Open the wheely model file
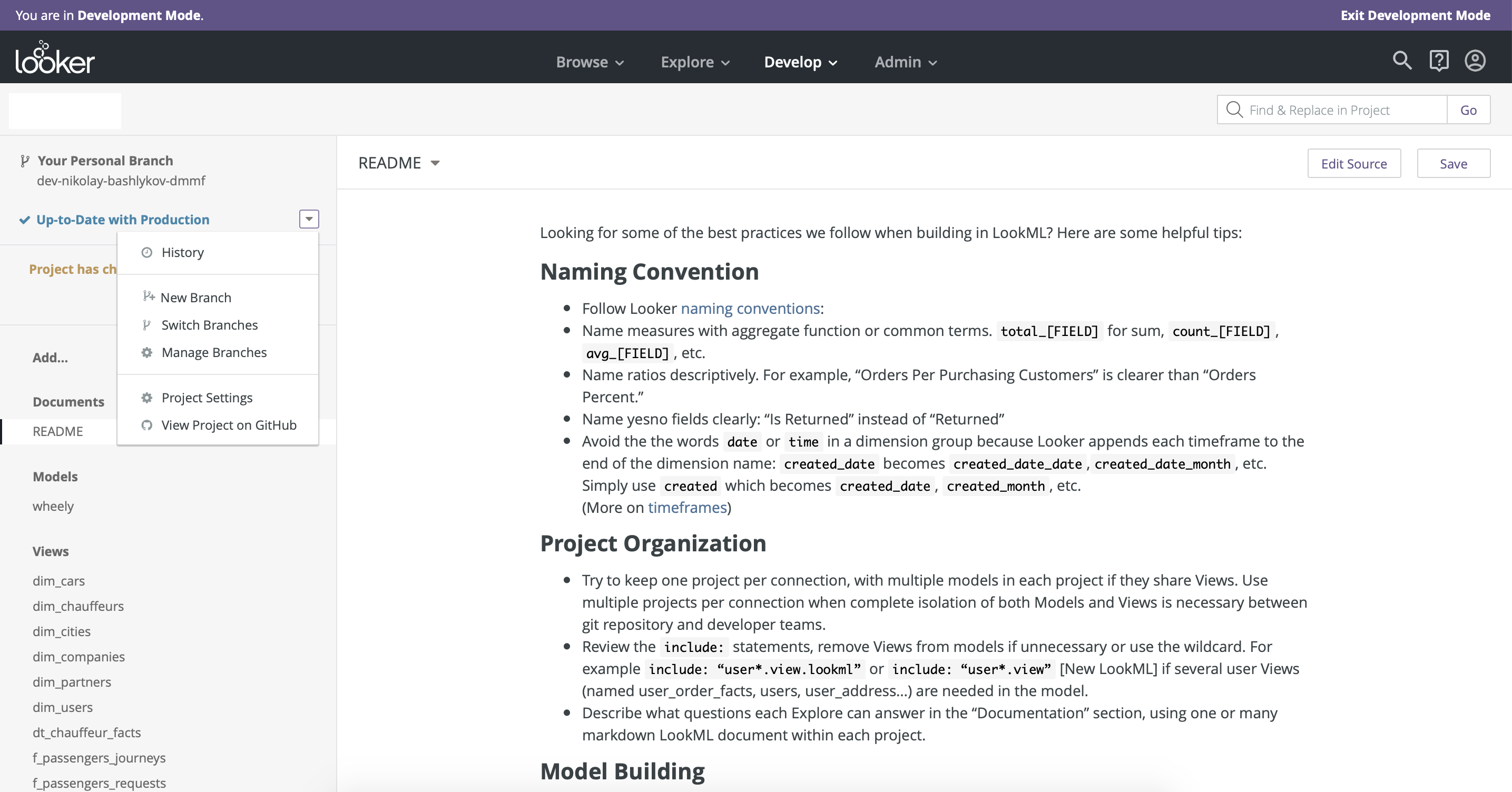This screenshot has height=792, width=1512. tap(53, 506)
